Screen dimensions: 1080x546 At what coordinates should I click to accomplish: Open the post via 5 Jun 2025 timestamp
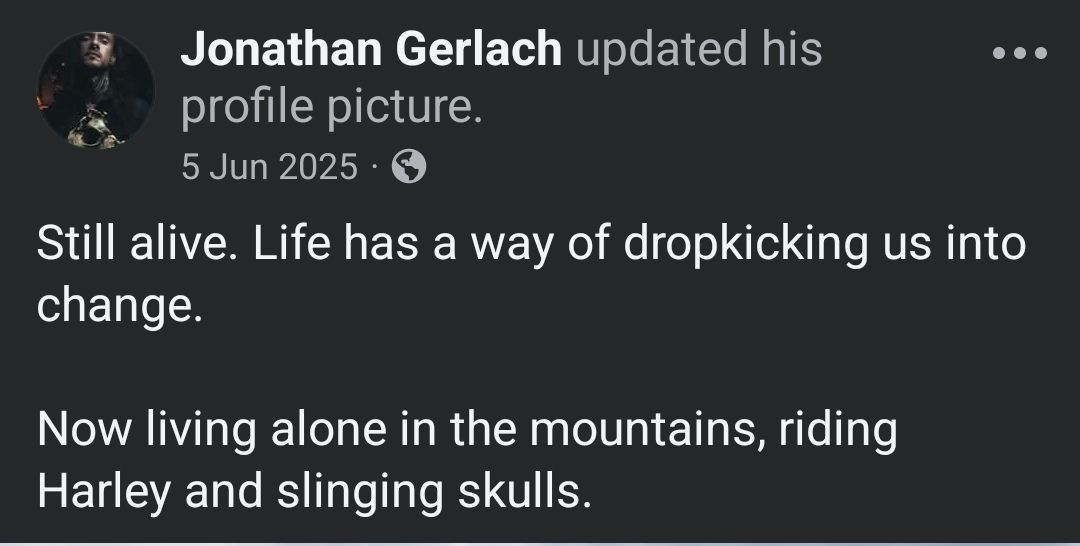[269, 167]
